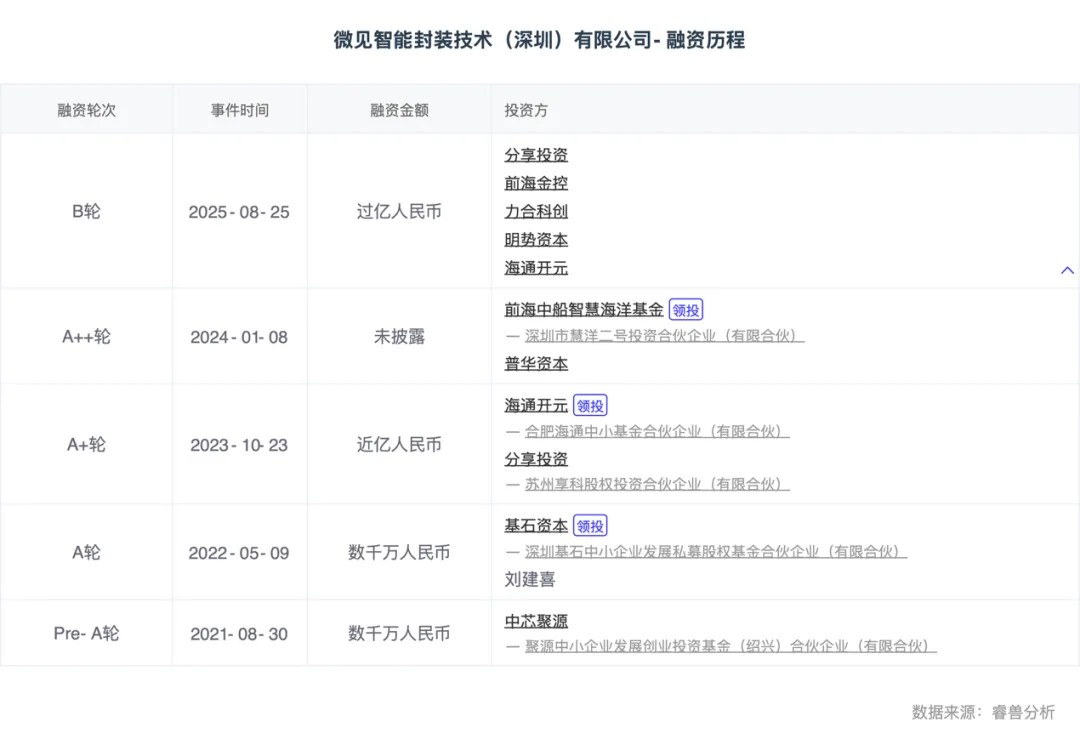Open 苏州享科股权投资合伙企业 entity link
The image size is (1080, 756).
click(656, 484)
